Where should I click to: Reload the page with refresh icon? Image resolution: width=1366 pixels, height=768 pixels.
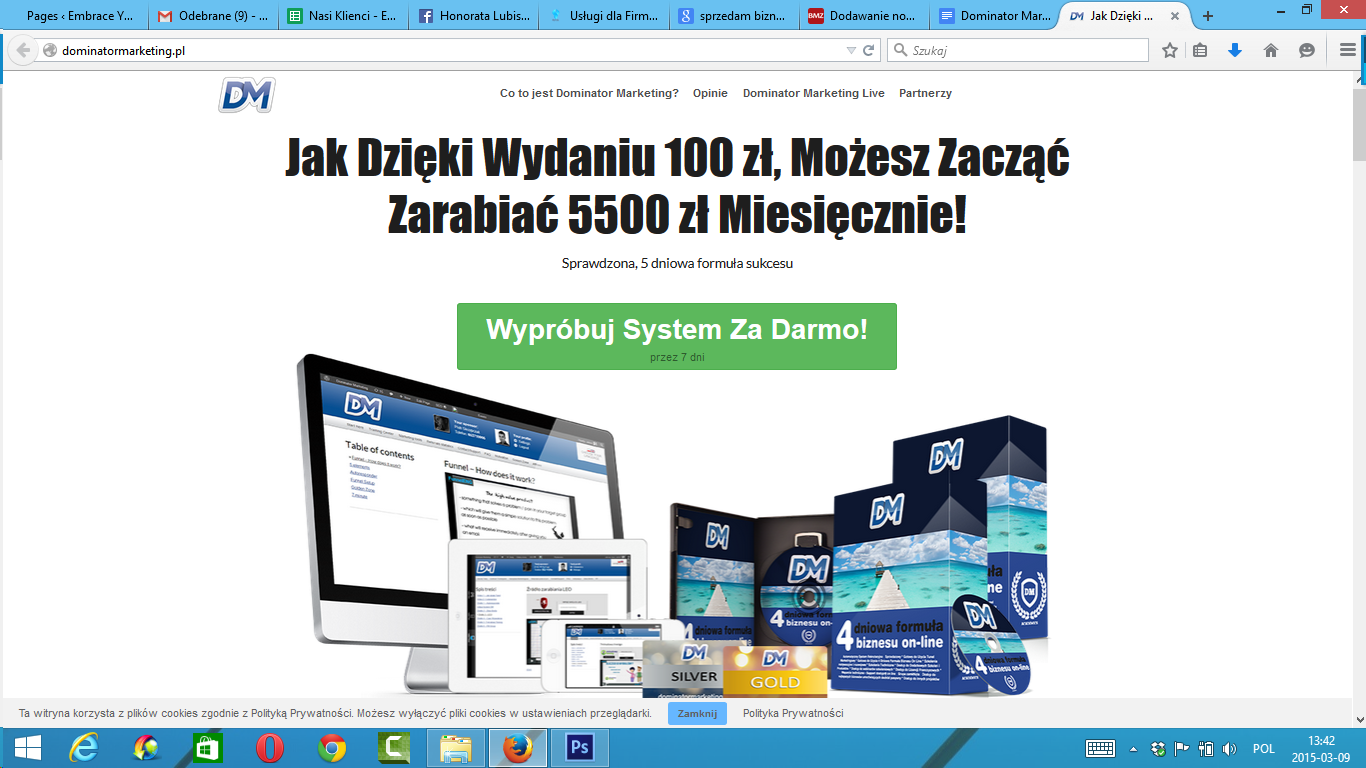869,51
